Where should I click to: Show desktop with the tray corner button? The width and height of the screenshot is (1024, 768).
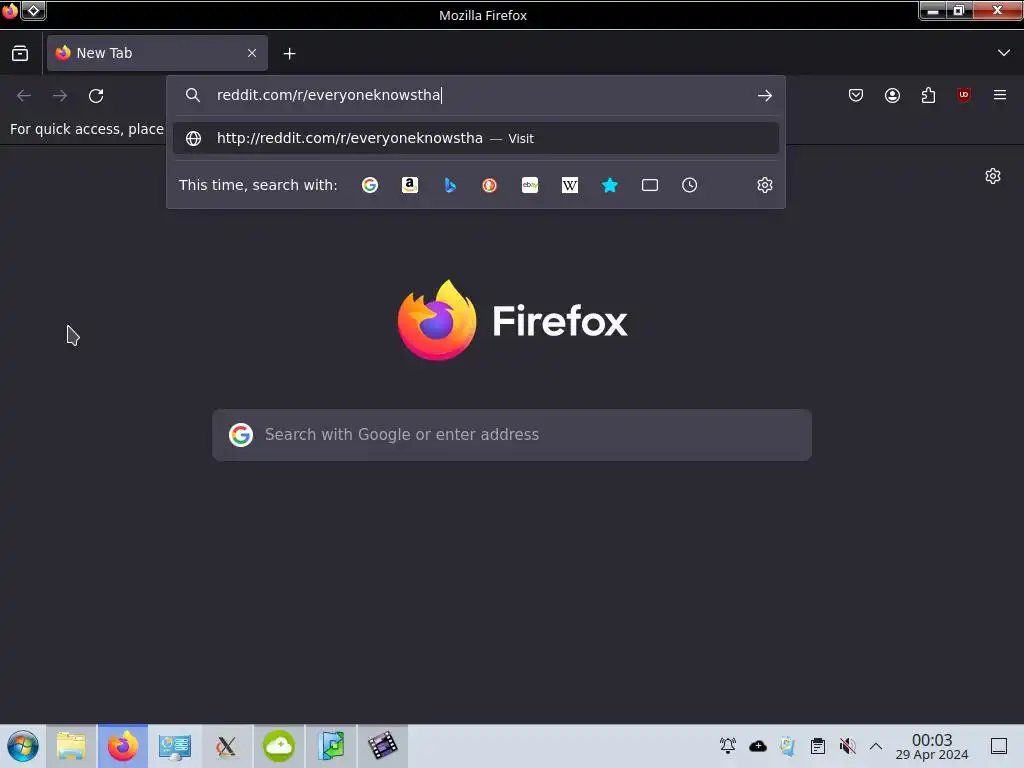[999, 746]
